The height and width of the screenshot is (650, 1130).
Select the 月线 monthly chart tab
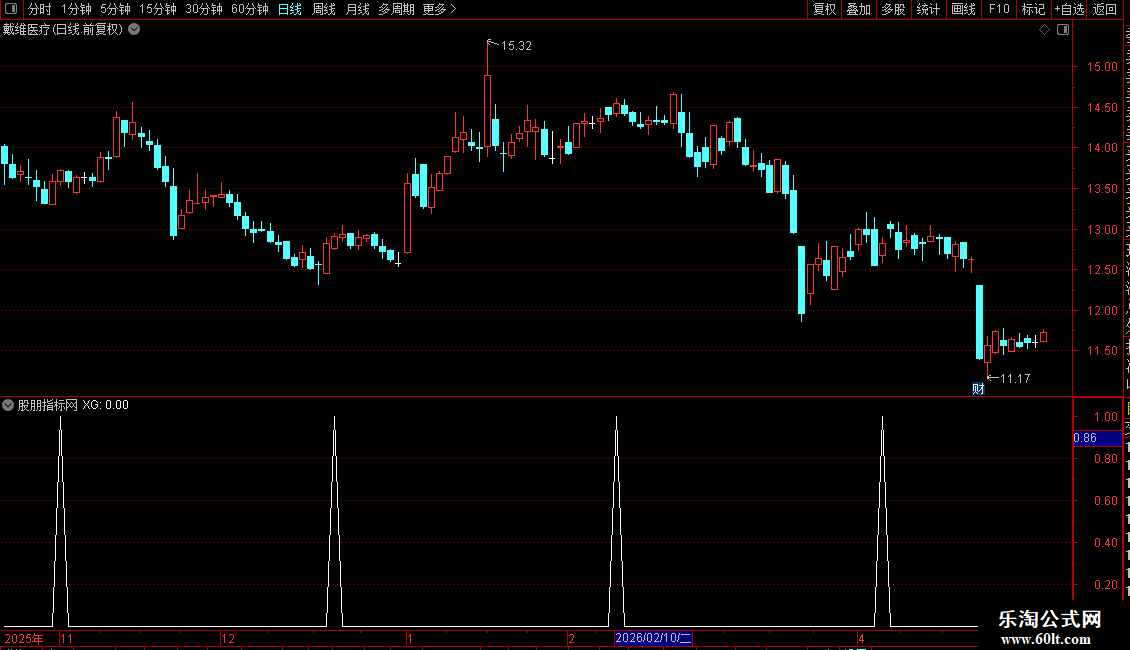pos(357,9)
